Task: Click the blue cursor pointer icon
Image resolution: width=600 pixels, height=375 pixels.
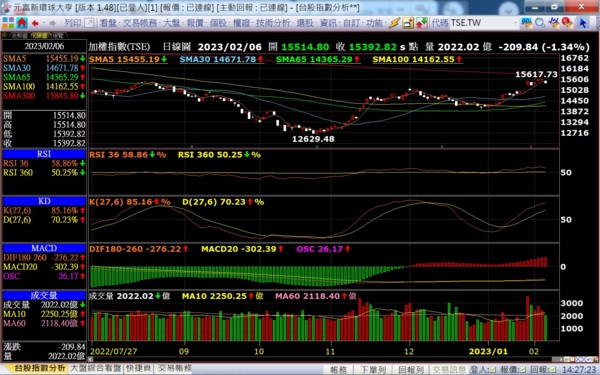Action: coord(582,23)
